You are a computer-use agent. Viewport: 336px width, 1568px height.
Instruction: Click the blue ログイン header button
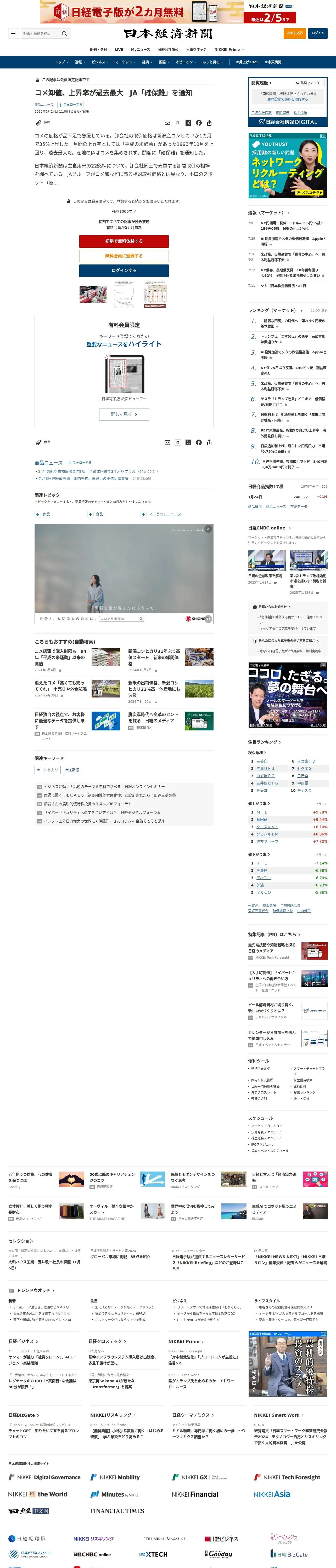pyautogui.click(x=318, y=33)
